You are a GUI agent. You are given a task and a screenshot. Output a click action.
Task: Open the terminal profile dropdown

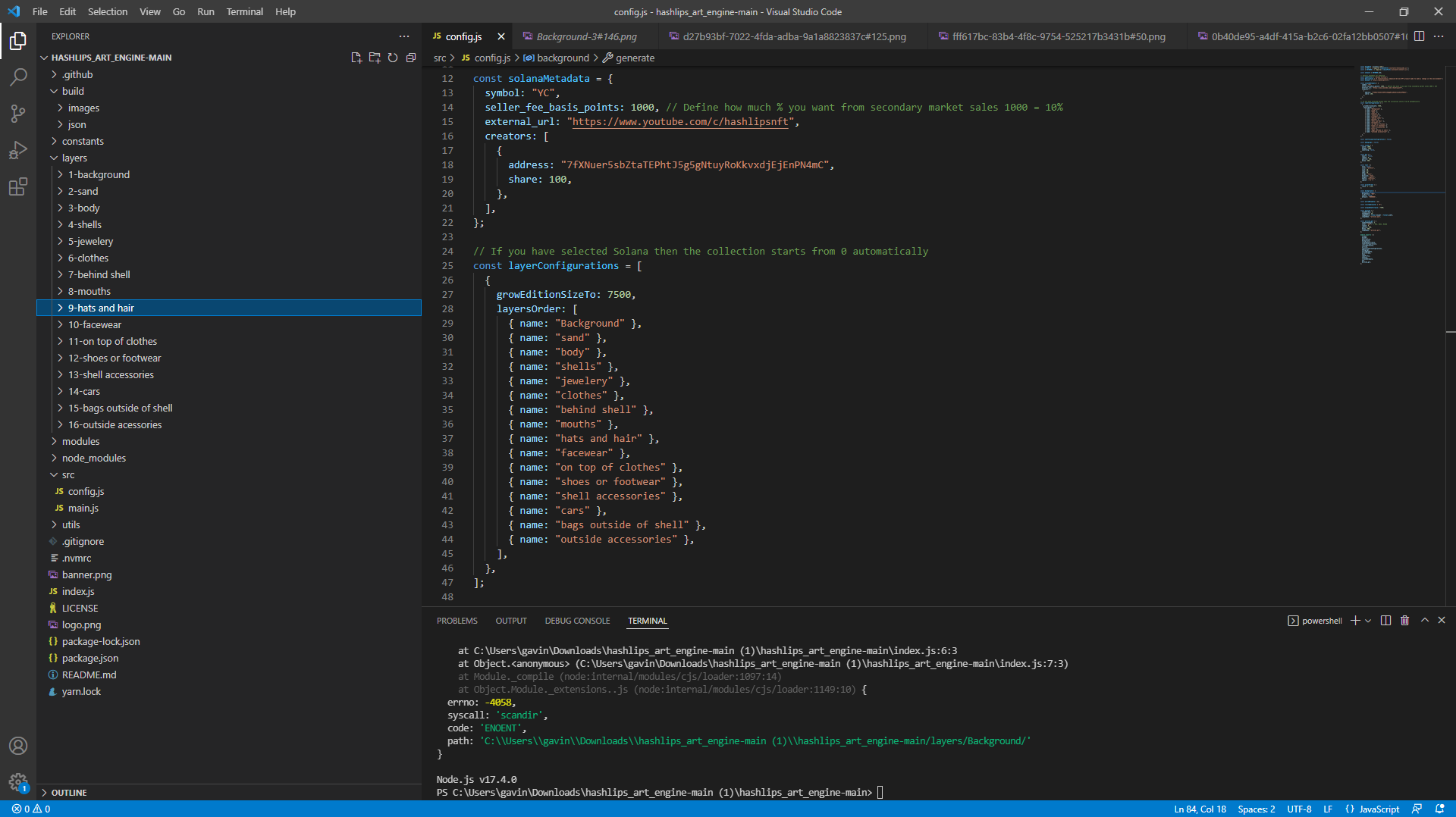click(x=1368, y=620)
